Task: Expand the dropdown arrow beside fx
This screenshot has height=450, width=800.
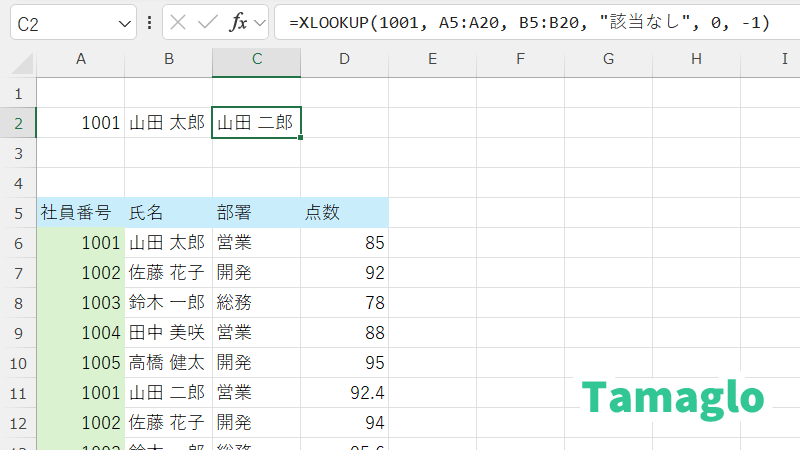Action: click(x=260, y=23)
